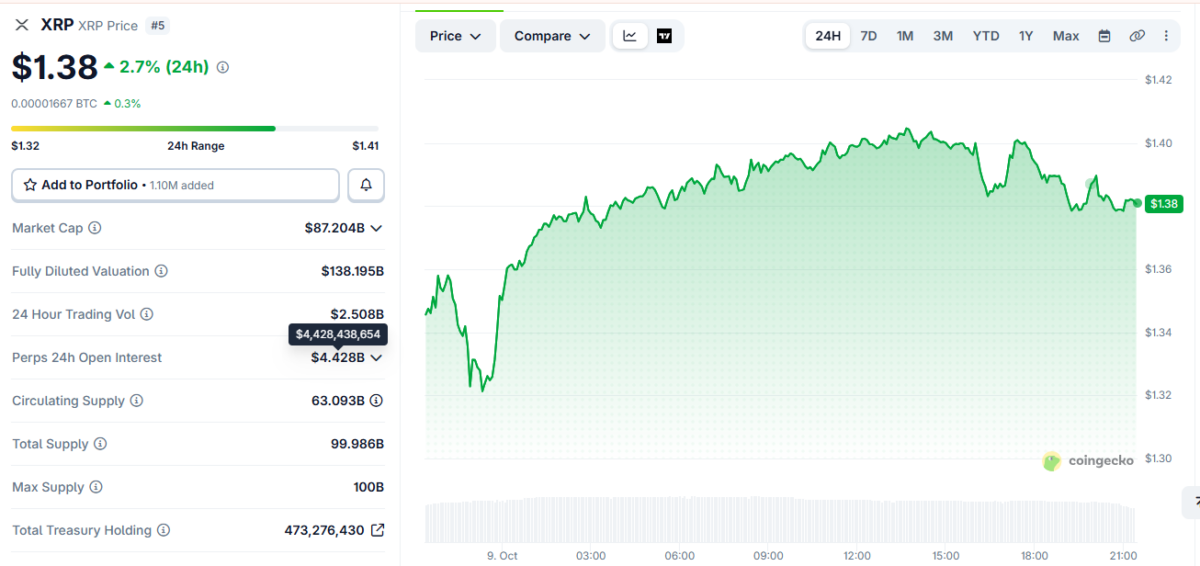
Task: Click the $1.41 range high label
Action: pos(365,146)
